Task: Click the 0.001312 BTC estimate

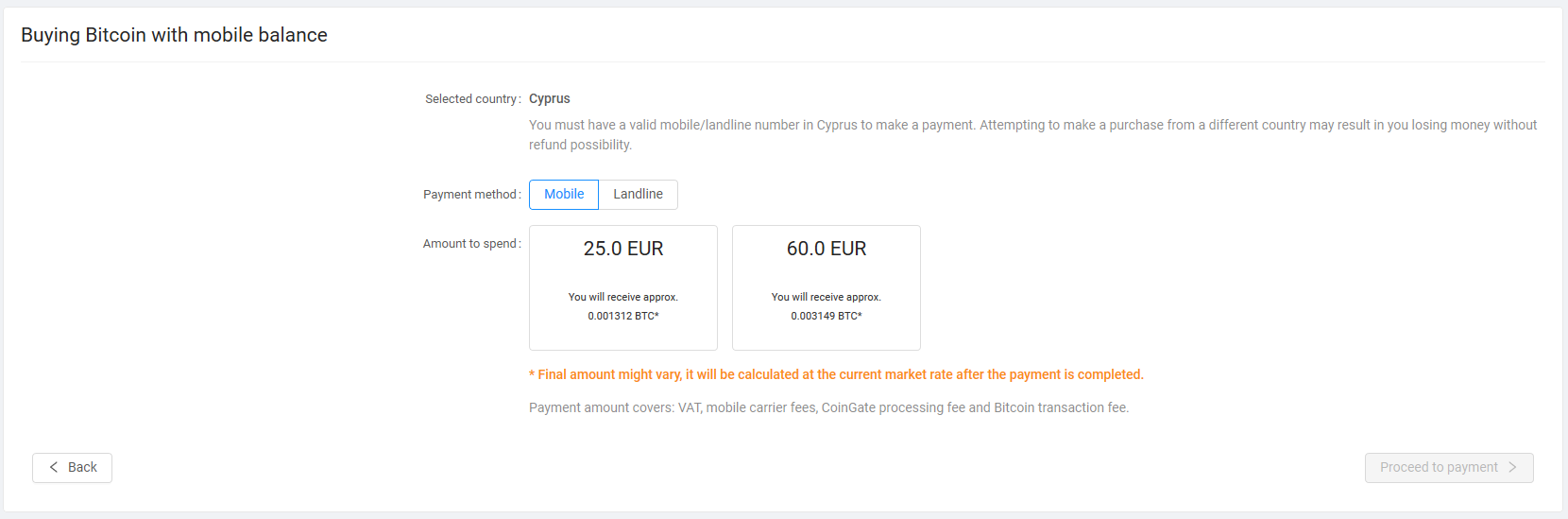Action: click(623, 316)
